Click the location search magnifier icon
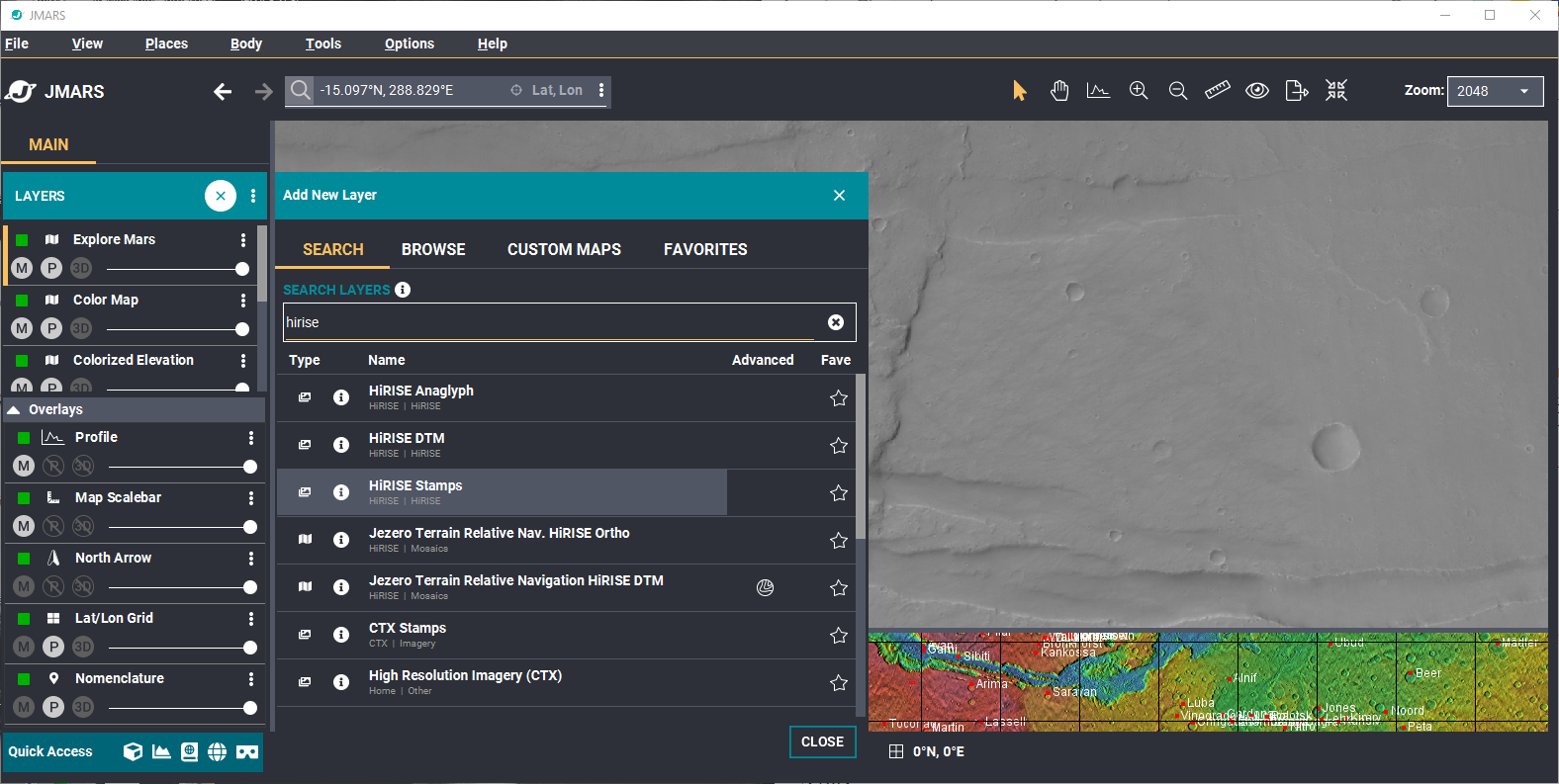This screenshot has height=784, width=1559. click(301, 91)
